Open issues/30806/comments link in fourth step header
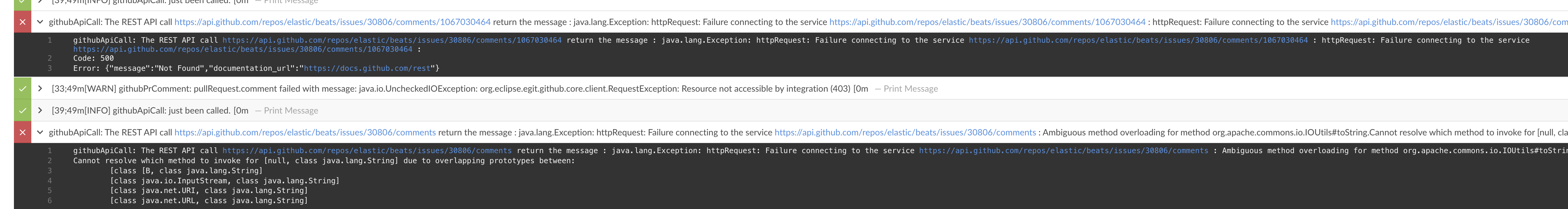Image resolution: width=1568 pixels, height=209 pixels. pos(305,133)
